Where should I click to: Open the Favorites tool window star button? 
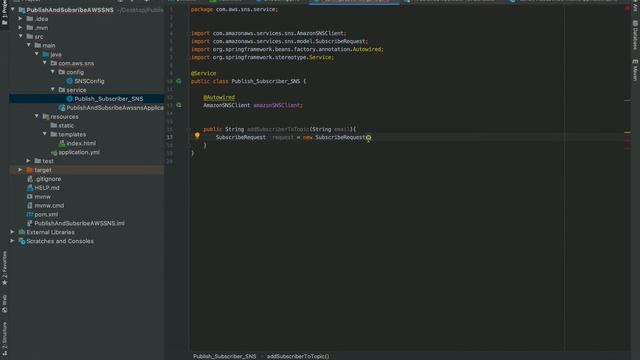tap(4, 268)
